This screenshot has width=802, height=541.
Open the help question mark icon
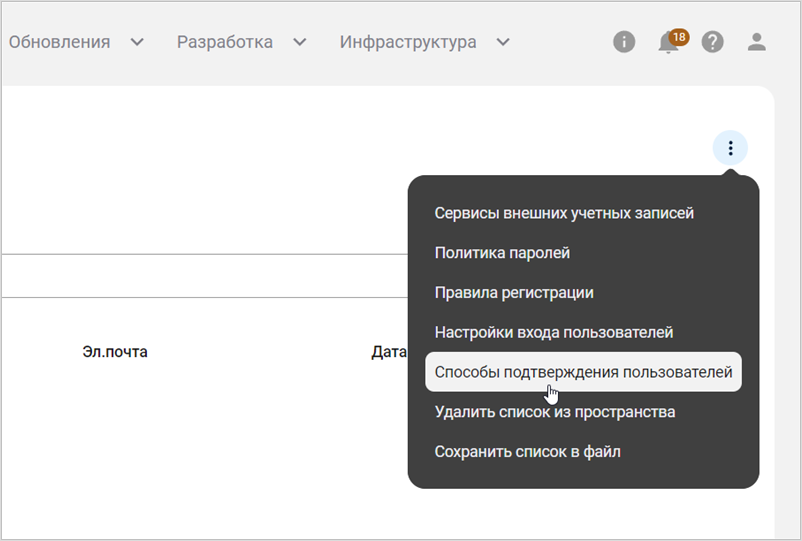(x=712, y=42)
